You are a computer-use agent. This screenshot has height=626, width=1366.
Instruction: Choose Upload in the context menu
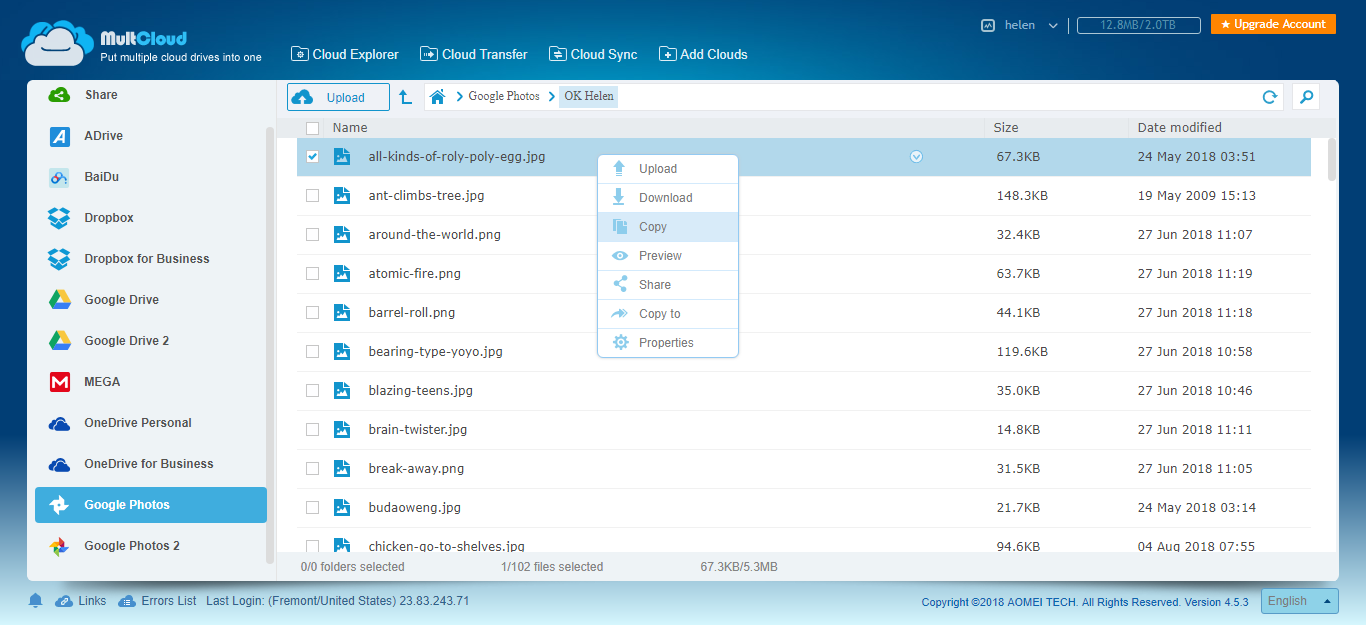(668, 169)
